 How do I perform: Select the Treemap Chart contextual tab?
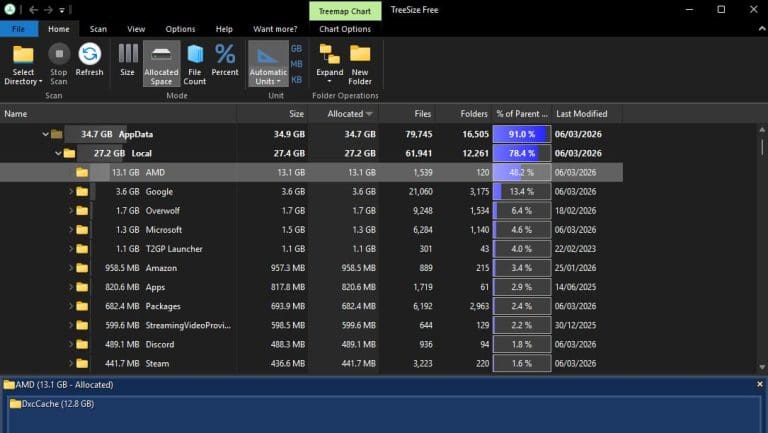point(345,11)
